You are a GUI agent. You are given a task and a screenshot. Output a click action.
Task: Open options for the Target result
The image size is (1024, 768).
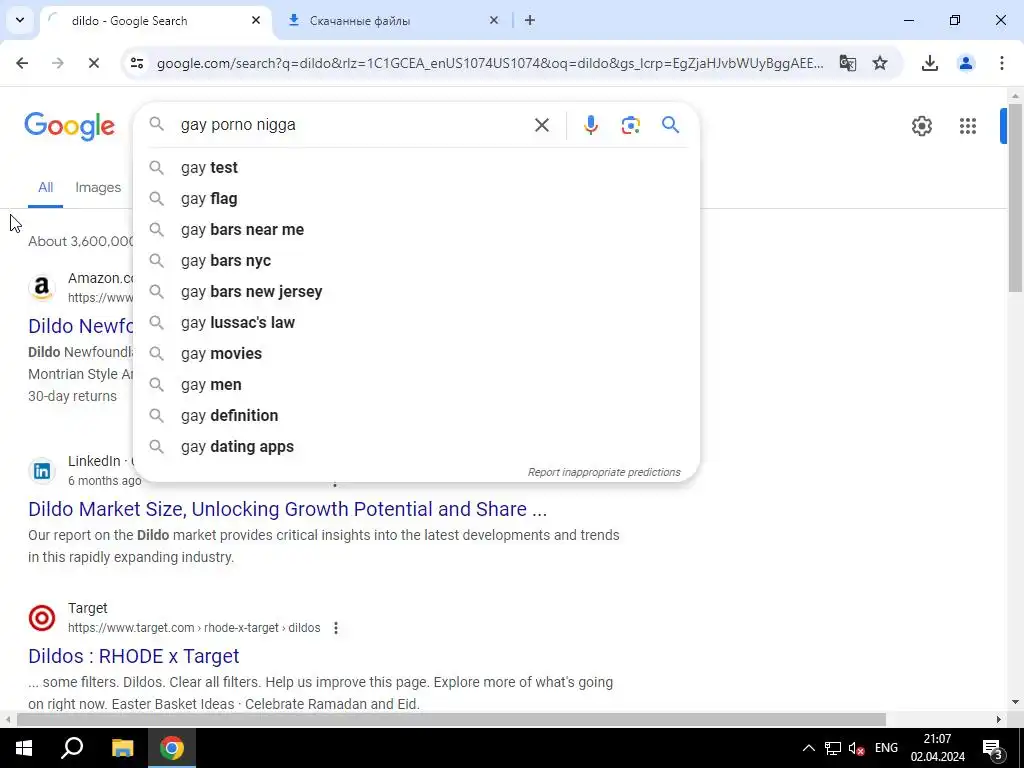(x=336, y=628)
